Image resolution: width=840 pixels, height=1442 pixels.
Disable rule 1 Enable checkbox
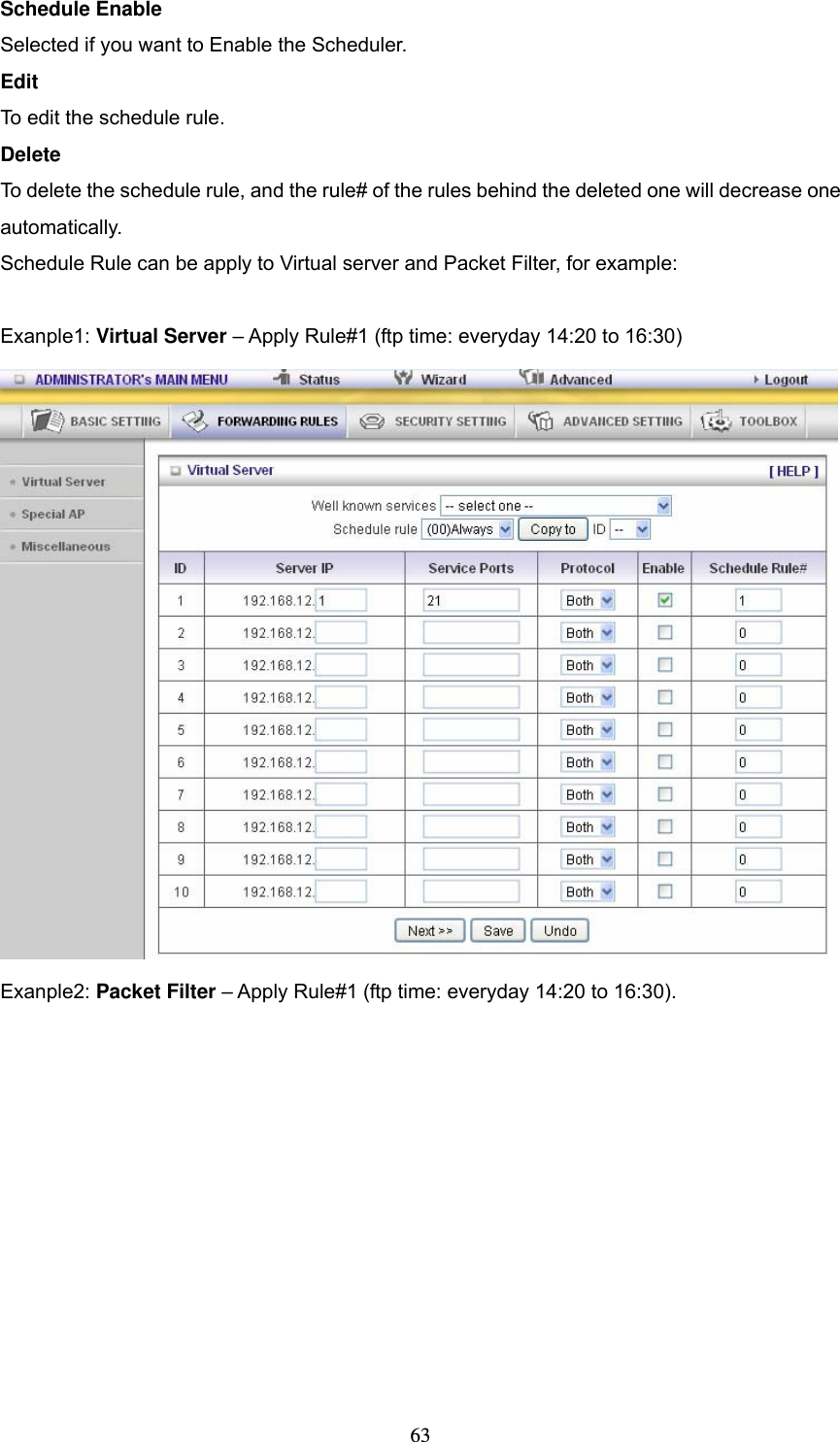point(663,599)
